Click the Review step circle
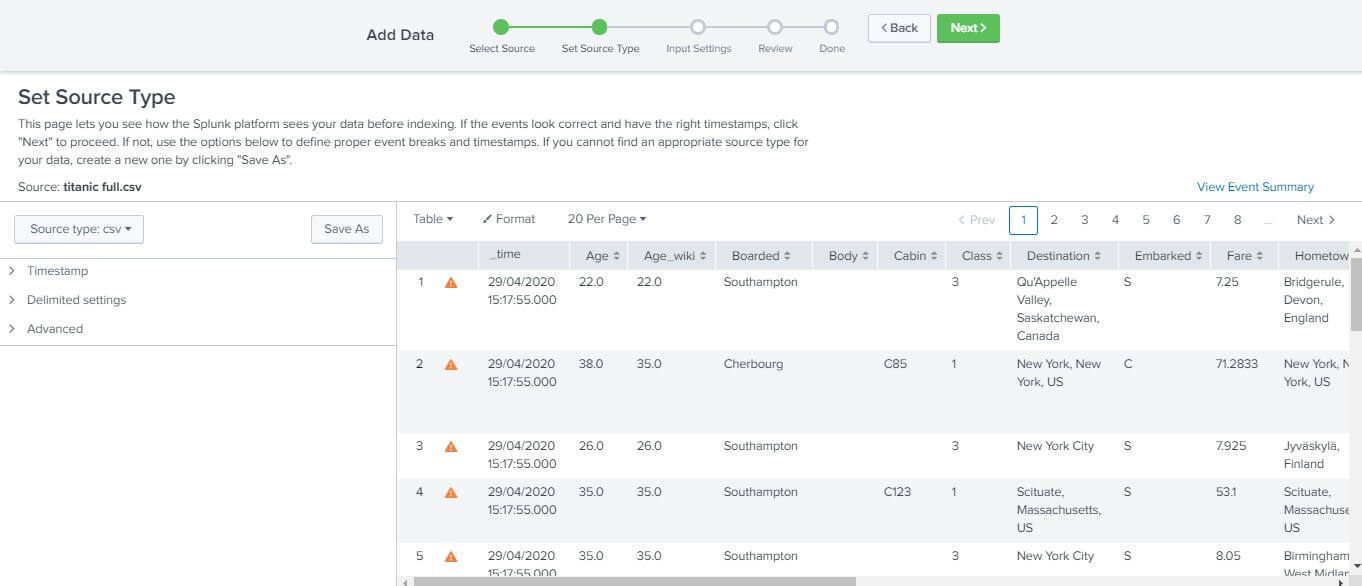Screen dimensions: 1362x586 click(775, 27)
